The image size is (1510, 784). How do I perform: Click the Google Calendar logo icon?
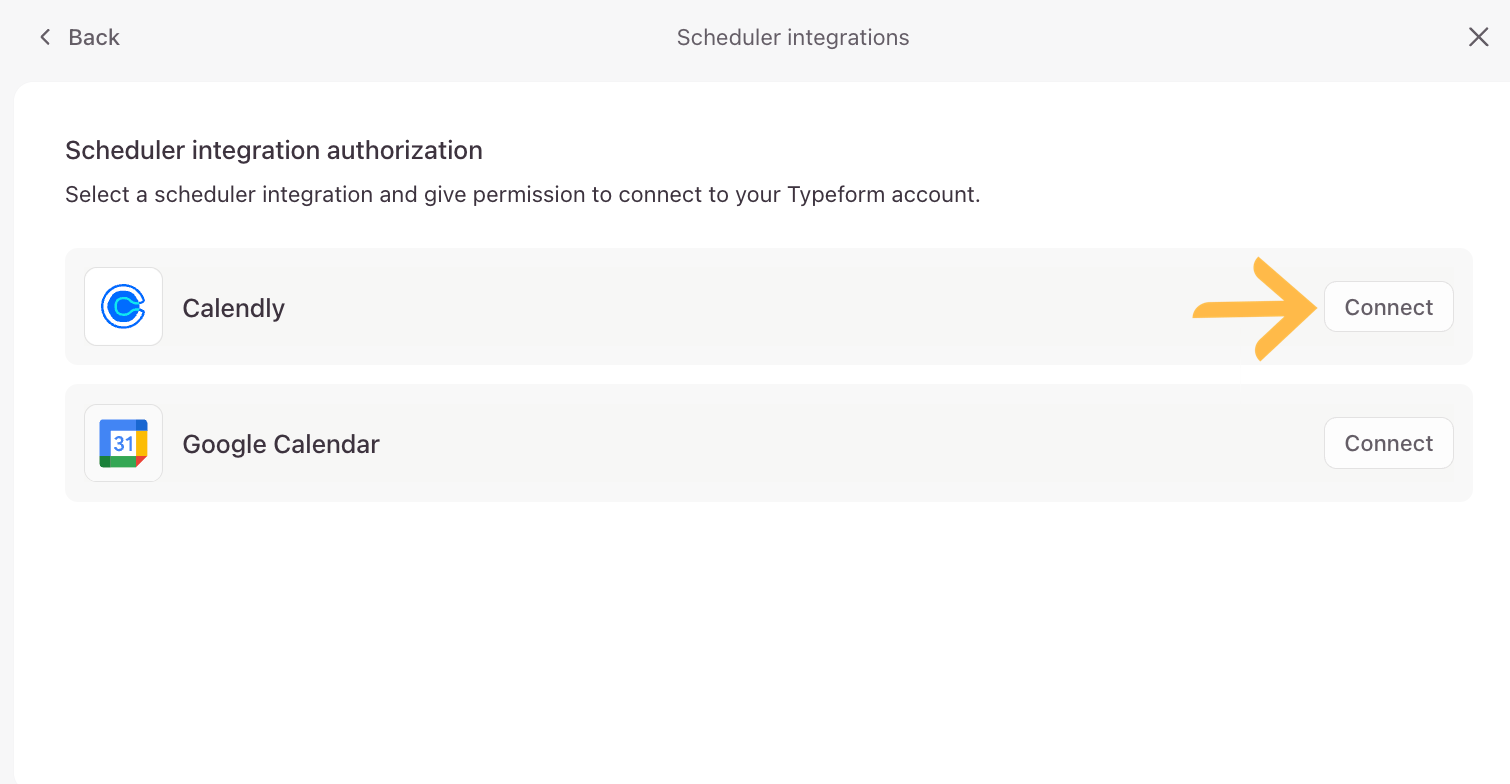[124, 443]
